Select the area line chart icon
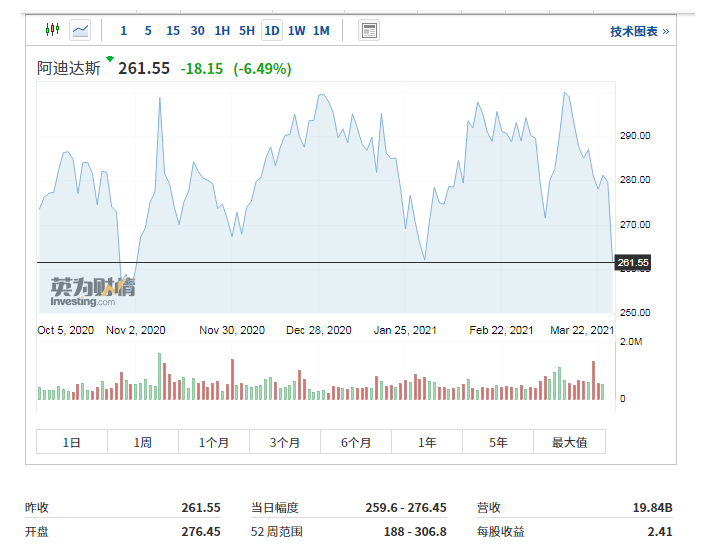This screenshot has height=555, width=723. 80,30
